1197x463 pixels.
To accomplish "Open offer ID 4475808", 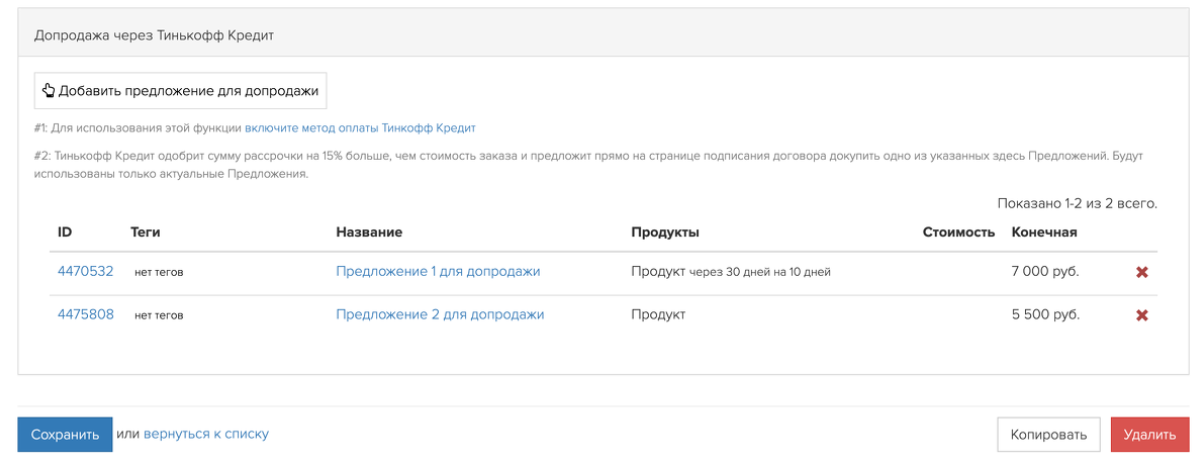I will (86, 314).
